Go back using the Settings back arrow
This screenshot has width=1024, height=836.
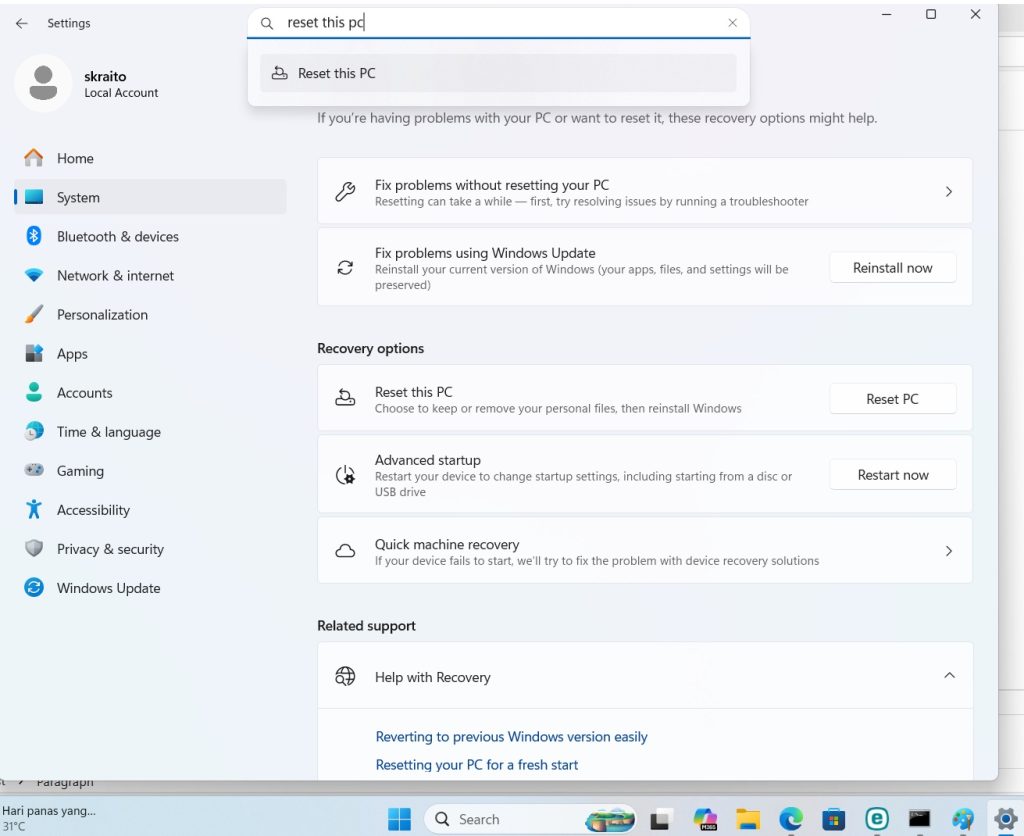(x=22, y=24)
